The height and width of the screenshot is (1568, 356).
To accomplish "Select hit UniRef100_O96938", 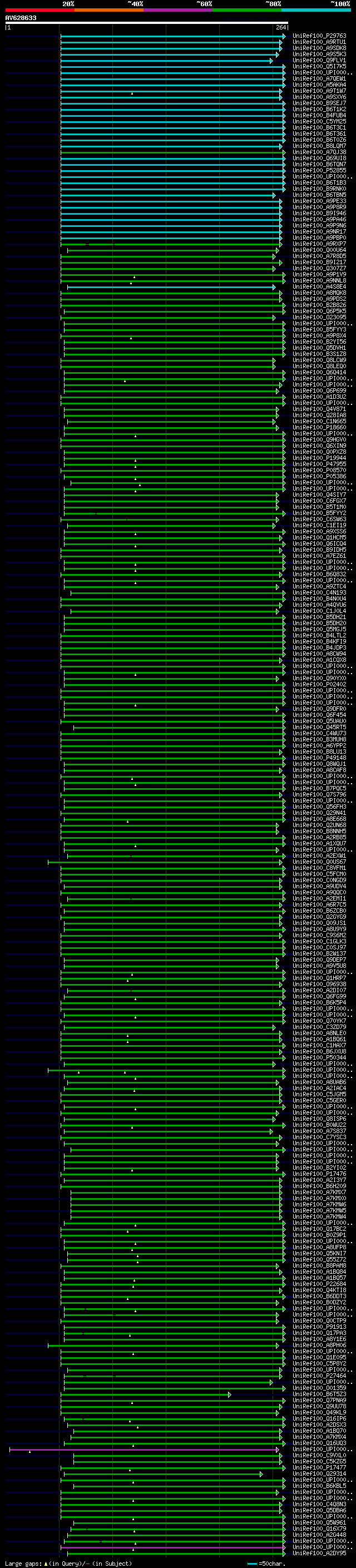I will click(319, 985).
